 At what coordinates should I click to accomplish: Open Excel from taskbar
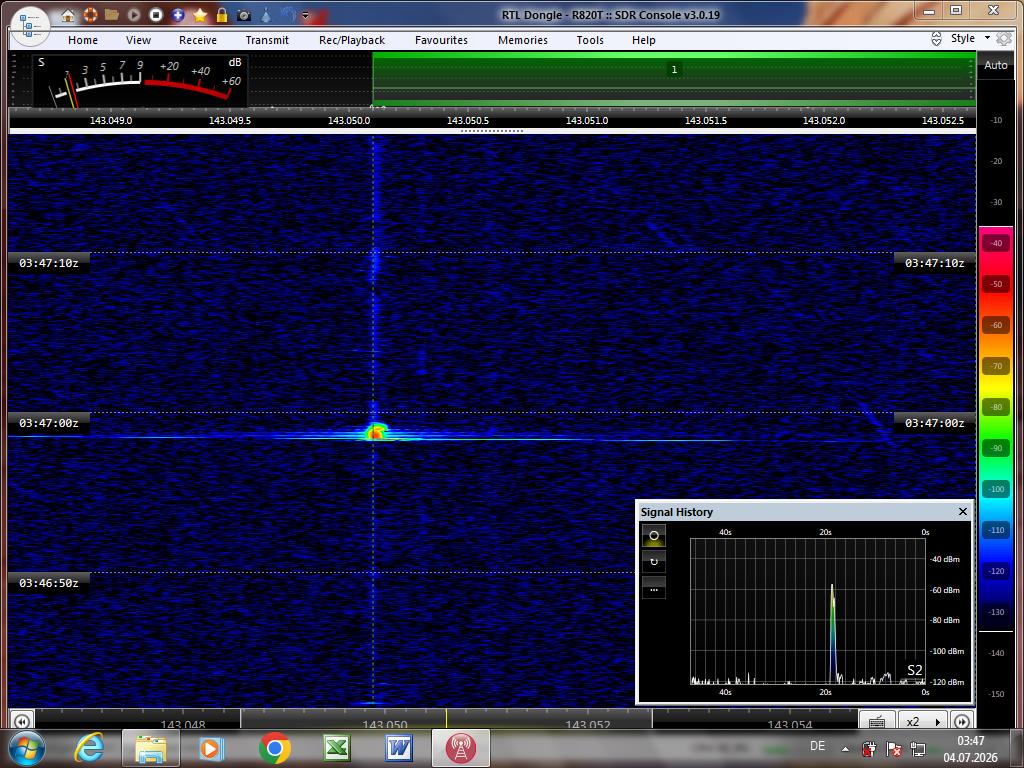tap(337, 748)
